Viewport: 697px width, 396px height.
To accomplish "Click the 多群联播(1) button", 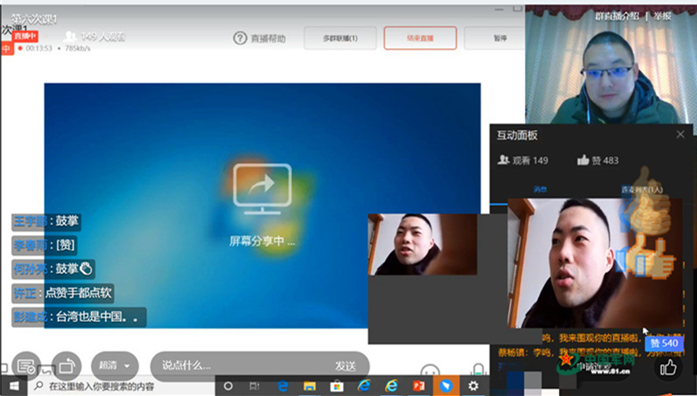I will tap(340, 38).
